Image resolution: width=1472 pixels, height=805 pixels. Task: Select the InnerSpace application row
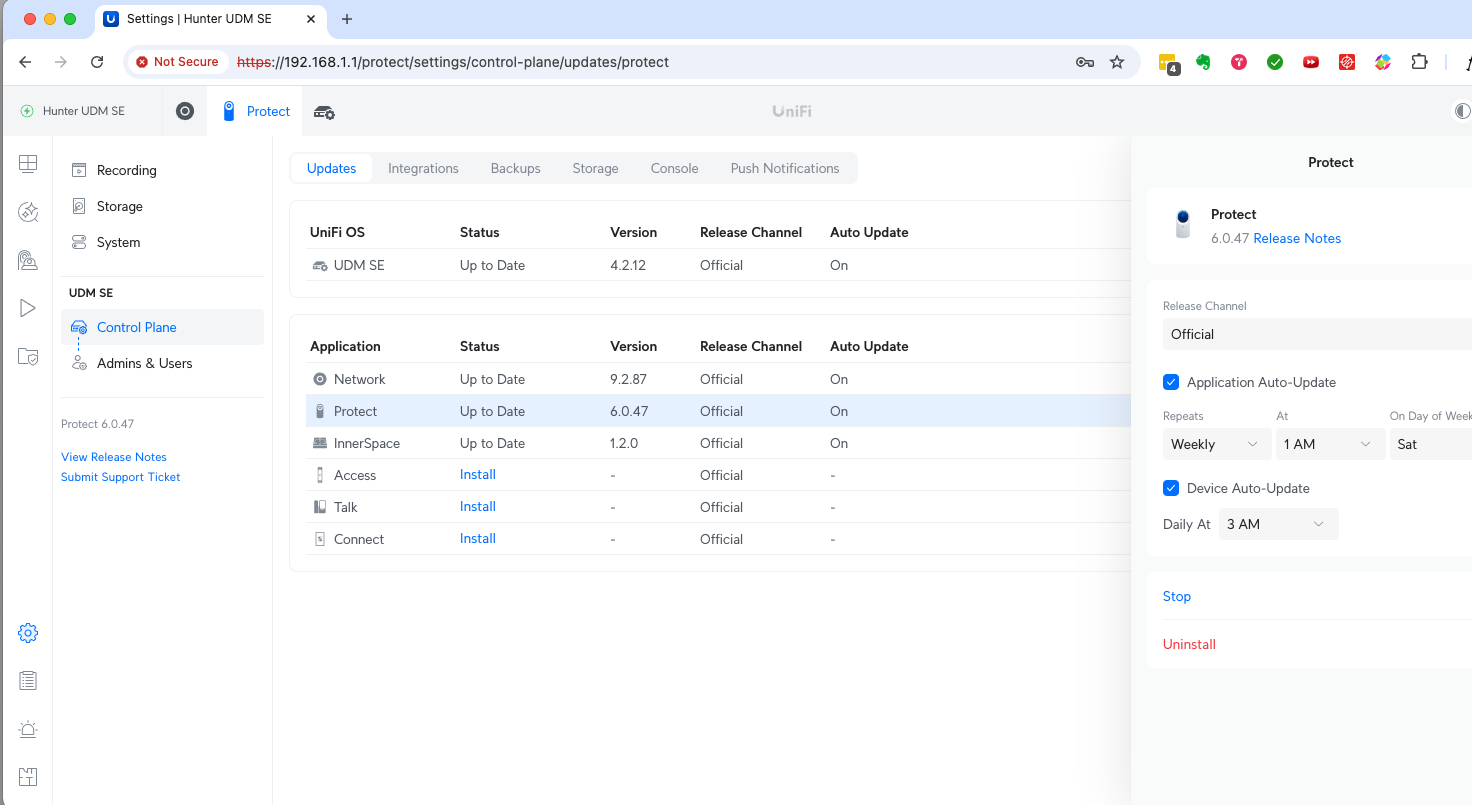718,443
